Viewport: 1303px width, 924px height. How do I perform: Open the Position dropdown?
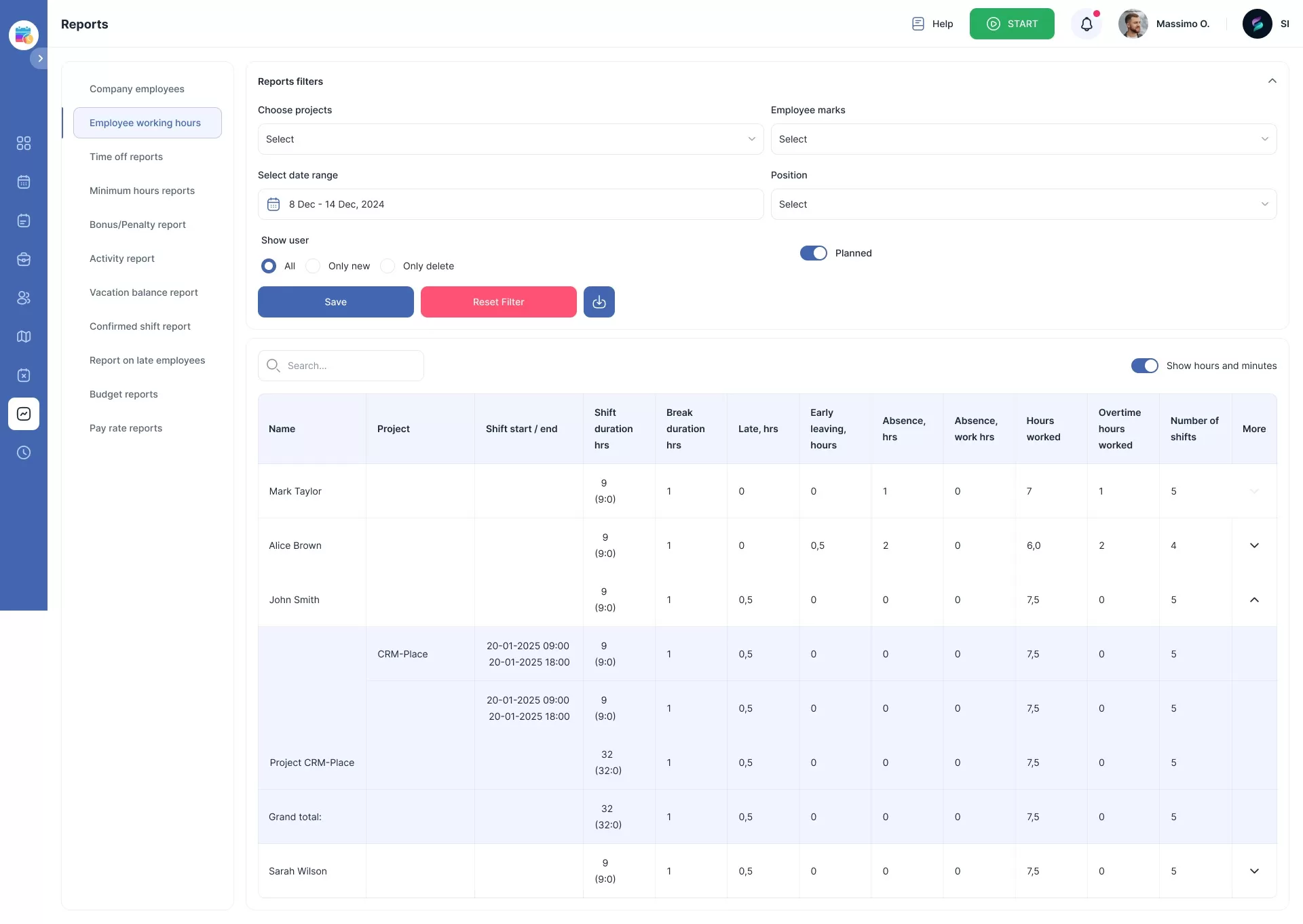[x=1023, y=204]
